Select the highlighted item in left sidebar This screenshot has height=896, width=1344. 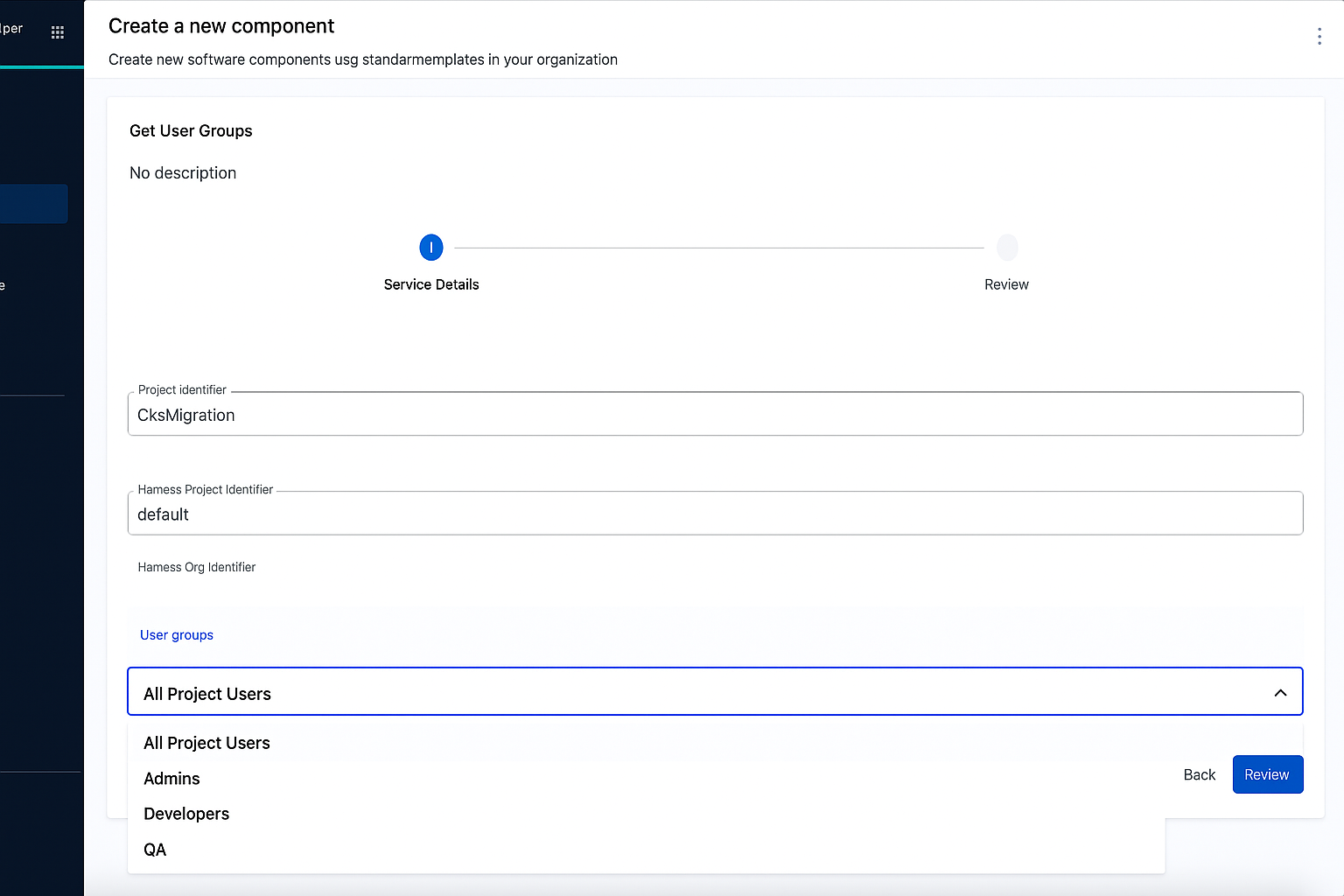click(33, 204)
